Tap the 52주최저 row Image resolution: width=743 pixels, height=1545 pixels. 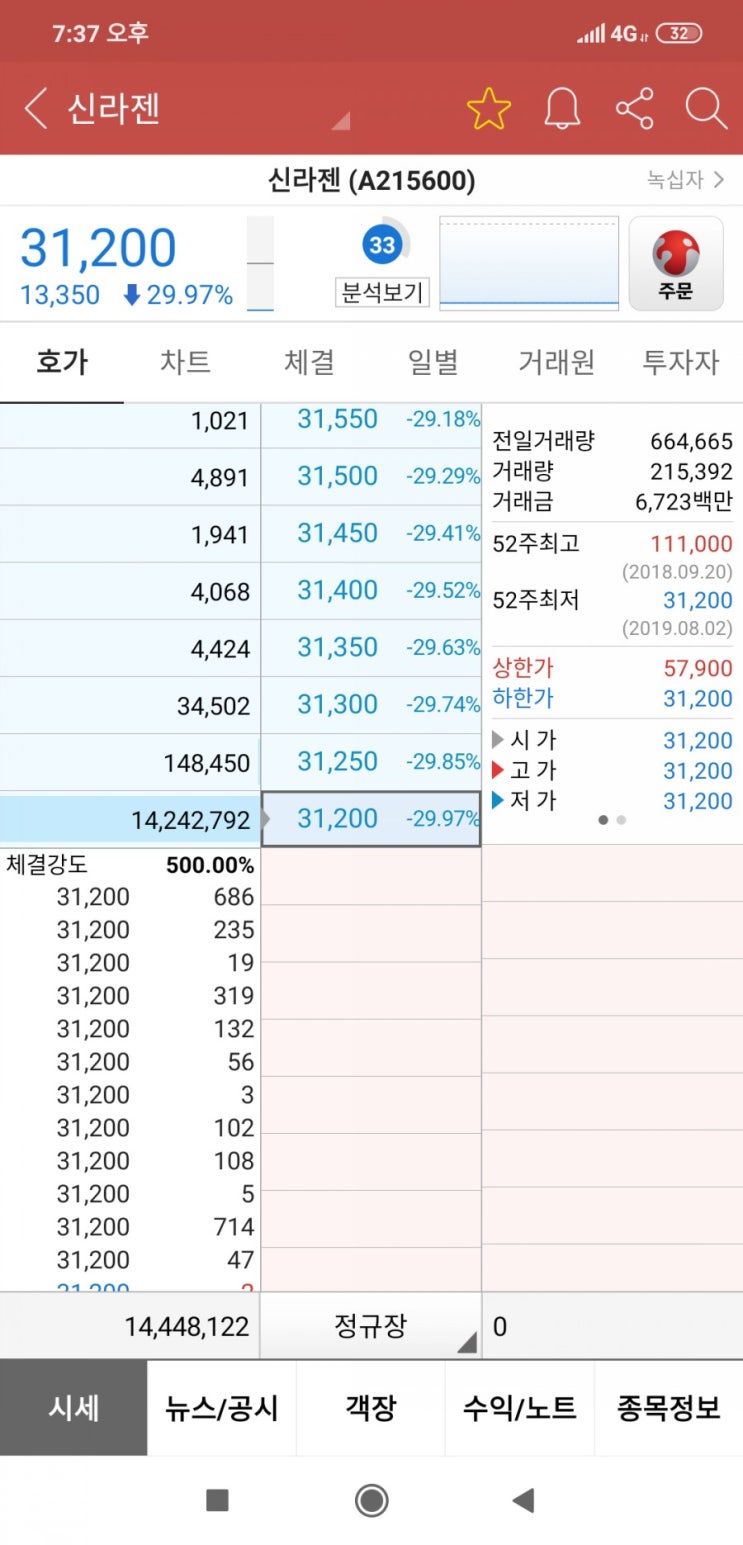point(612,601)
